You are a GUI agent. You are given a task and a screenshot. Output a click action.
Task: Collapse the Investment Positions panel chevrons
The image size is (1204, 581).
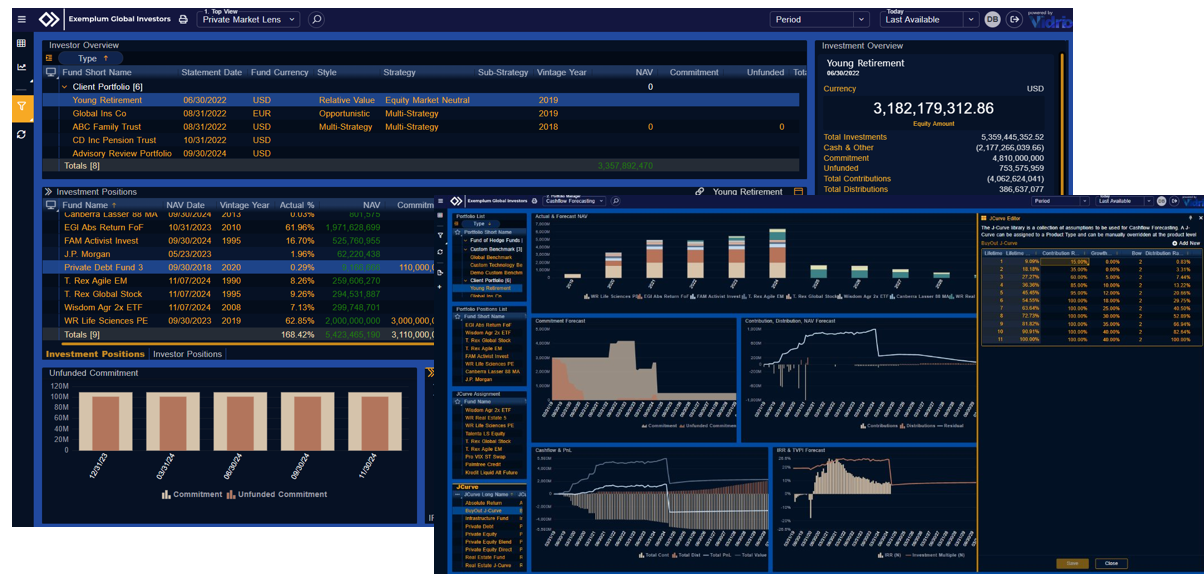pos(47,192)
